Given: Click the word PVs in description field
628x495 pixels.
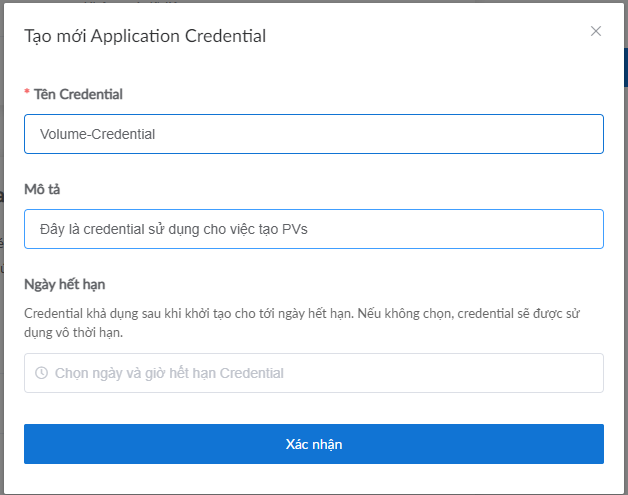Looking at the screenshot, I should 296,229.
